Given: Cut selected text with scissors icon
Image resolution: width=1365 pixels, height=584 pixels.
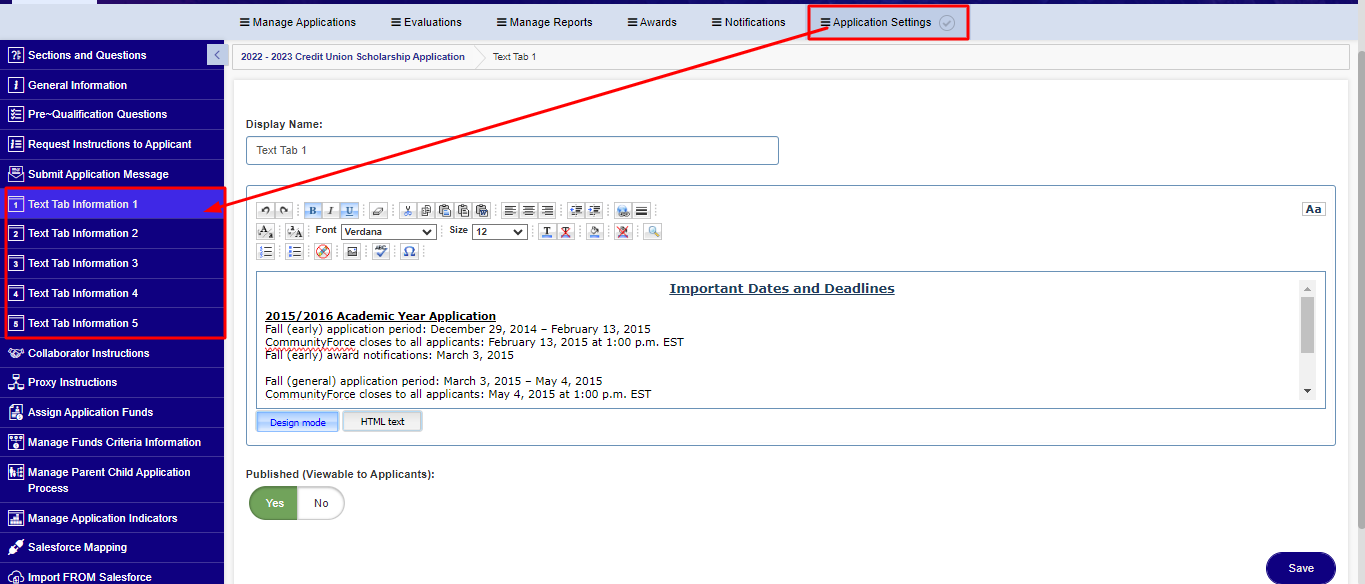Looking at the screenshot, I should [408, 210].
